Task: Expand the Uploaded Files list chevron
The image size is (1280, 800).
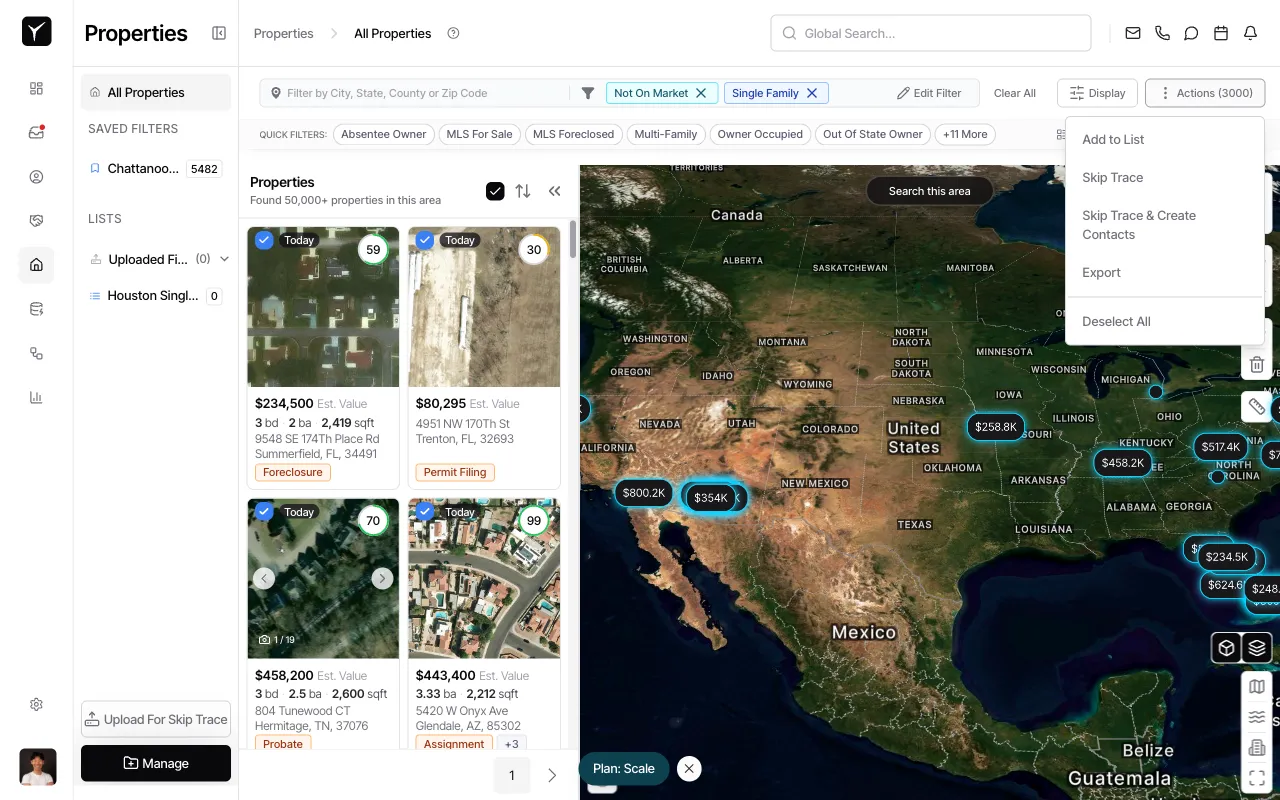Action: [224, 259]
